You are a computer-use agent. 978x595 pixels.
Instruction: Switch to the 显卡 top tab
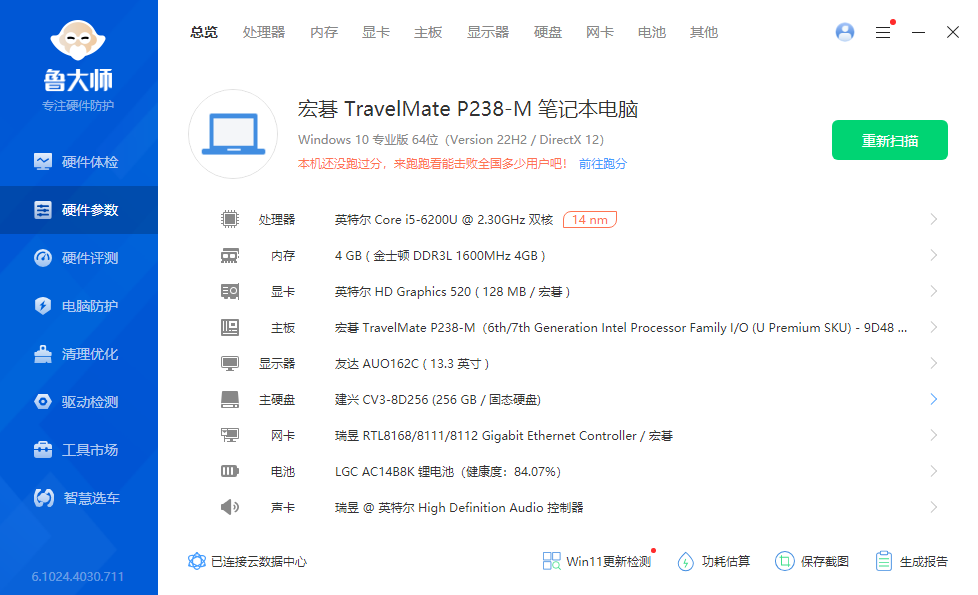coord(376,32)
